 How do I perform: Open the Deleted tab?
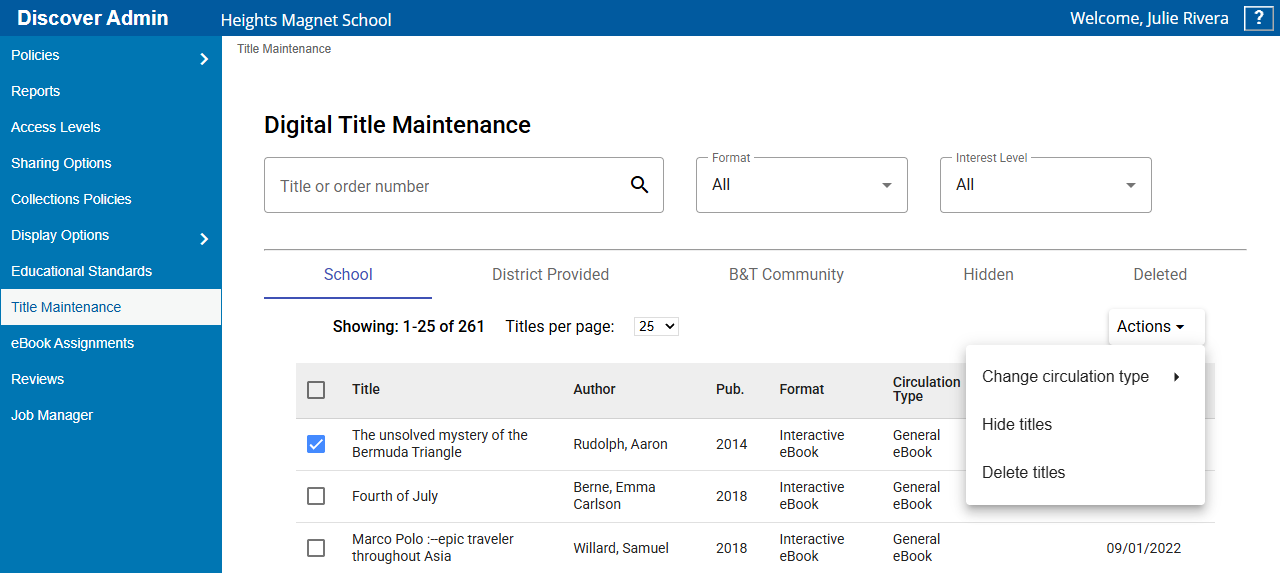tap(1160, 274)
